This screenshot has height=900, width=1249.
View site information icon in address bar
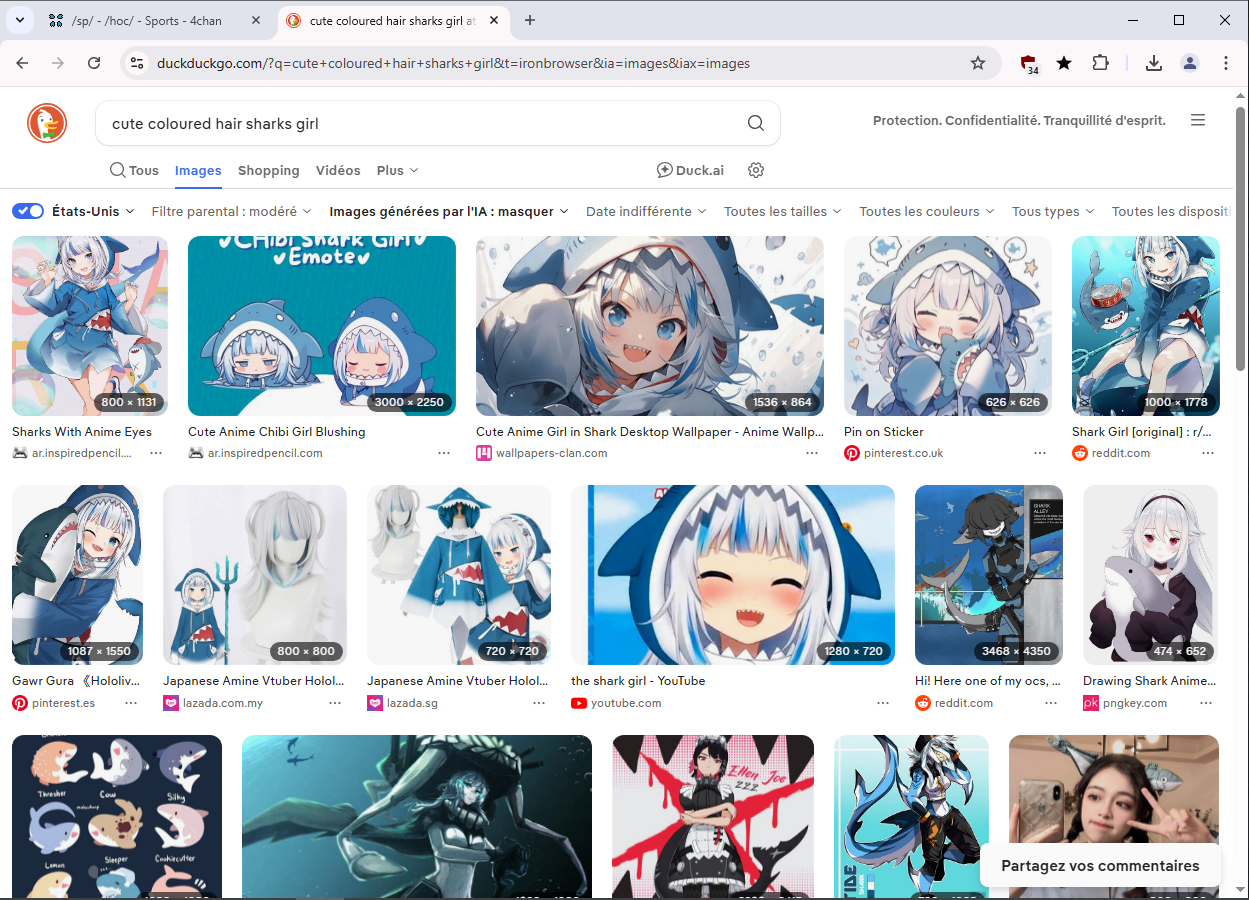pos(138,63)
